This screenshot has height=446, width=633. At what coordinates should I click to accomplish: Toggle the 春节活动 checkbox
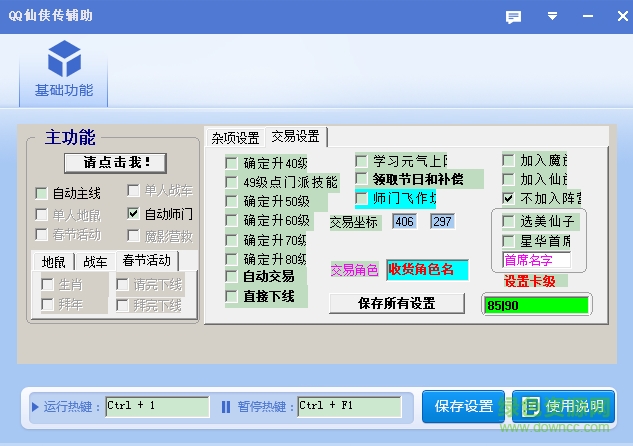[x=42, y=235]
